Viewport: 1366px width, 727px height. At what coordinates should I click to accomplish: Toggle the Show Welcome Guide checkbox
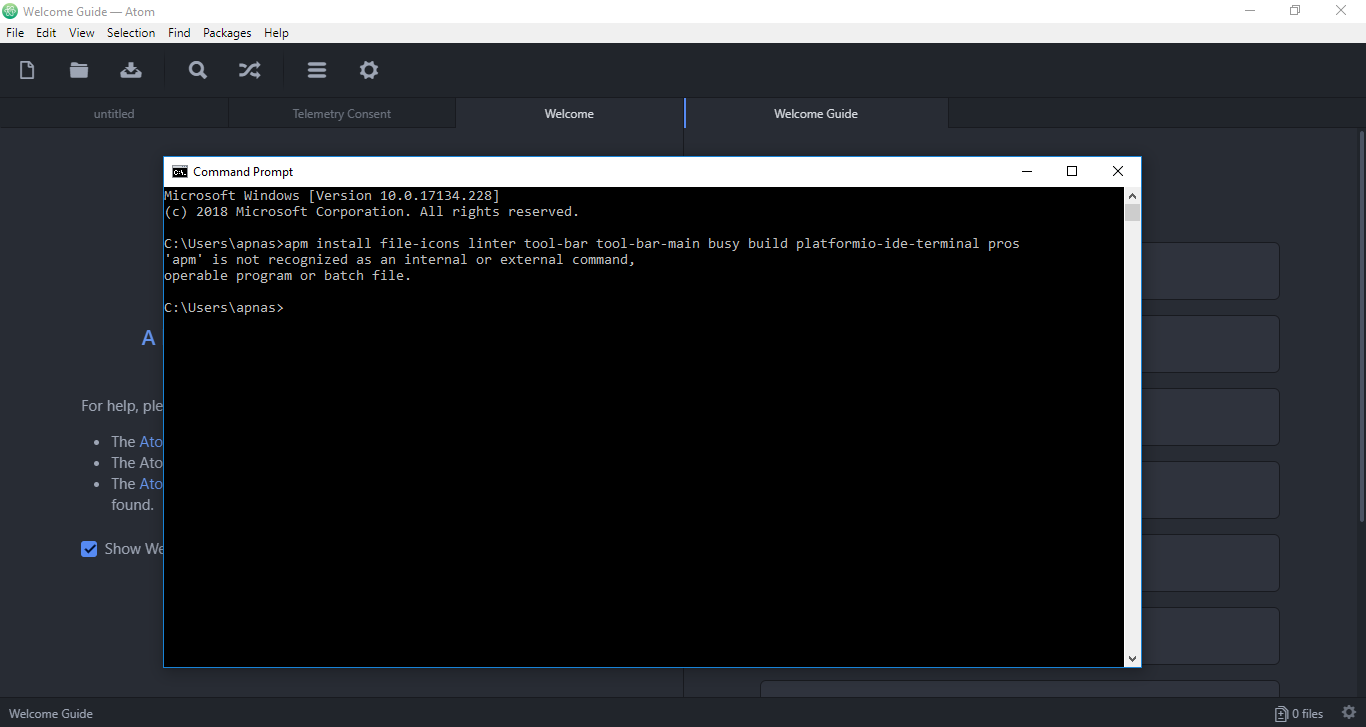point(89,549)
